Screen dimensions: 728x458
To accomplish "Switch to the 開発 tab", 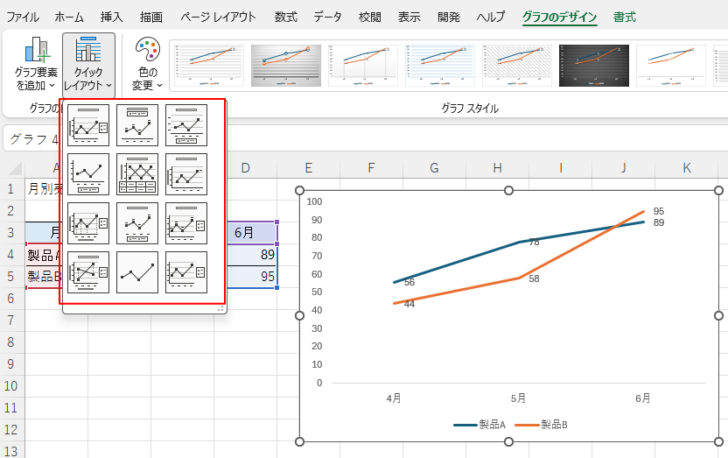I will (x=448, y=17).
